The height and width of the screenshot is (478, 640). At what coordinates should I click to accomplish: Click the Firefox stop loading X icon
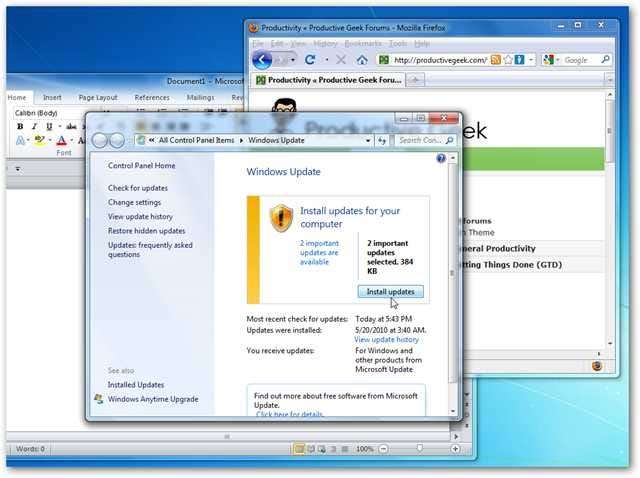[x=341, y=60]
